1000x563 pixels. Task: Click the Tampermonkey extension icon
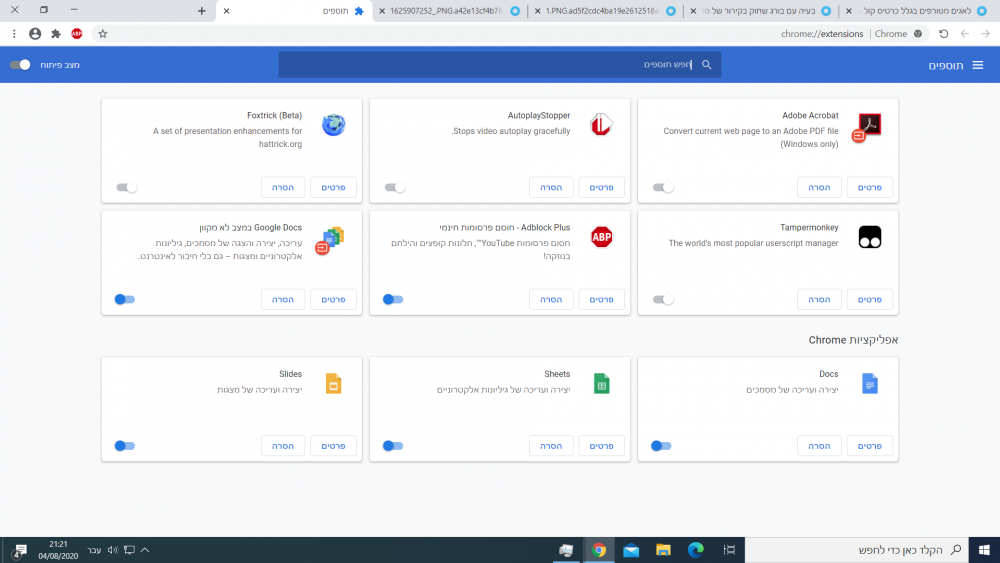870,237
